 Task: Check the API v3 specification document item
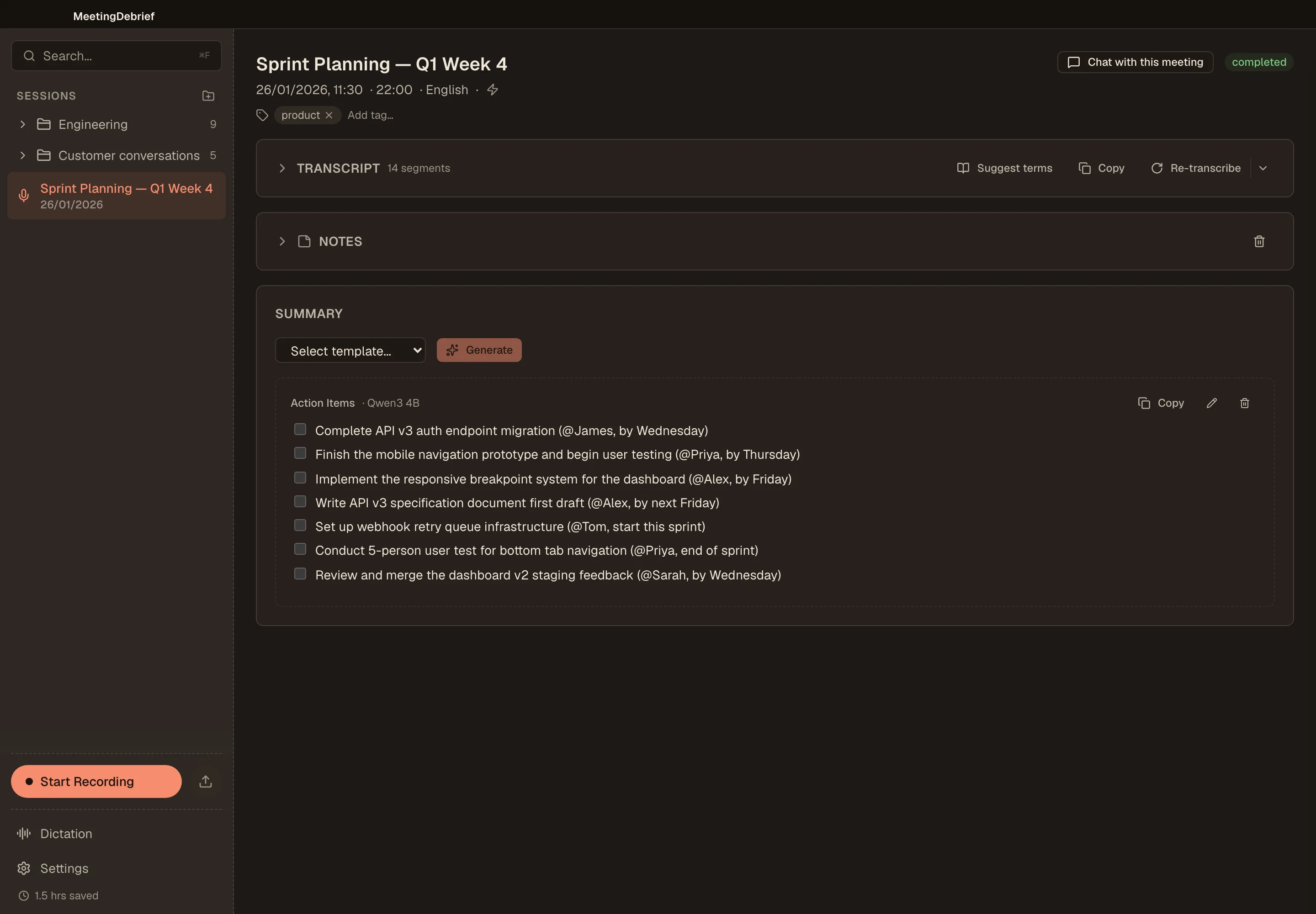tap(300, 501)
